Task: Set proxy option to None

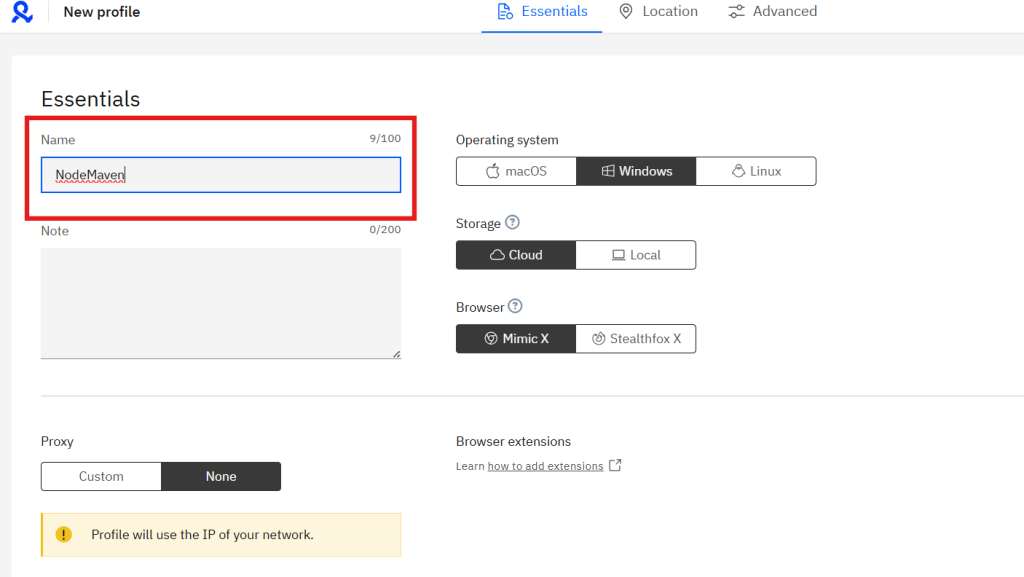Action: [221, 477]
